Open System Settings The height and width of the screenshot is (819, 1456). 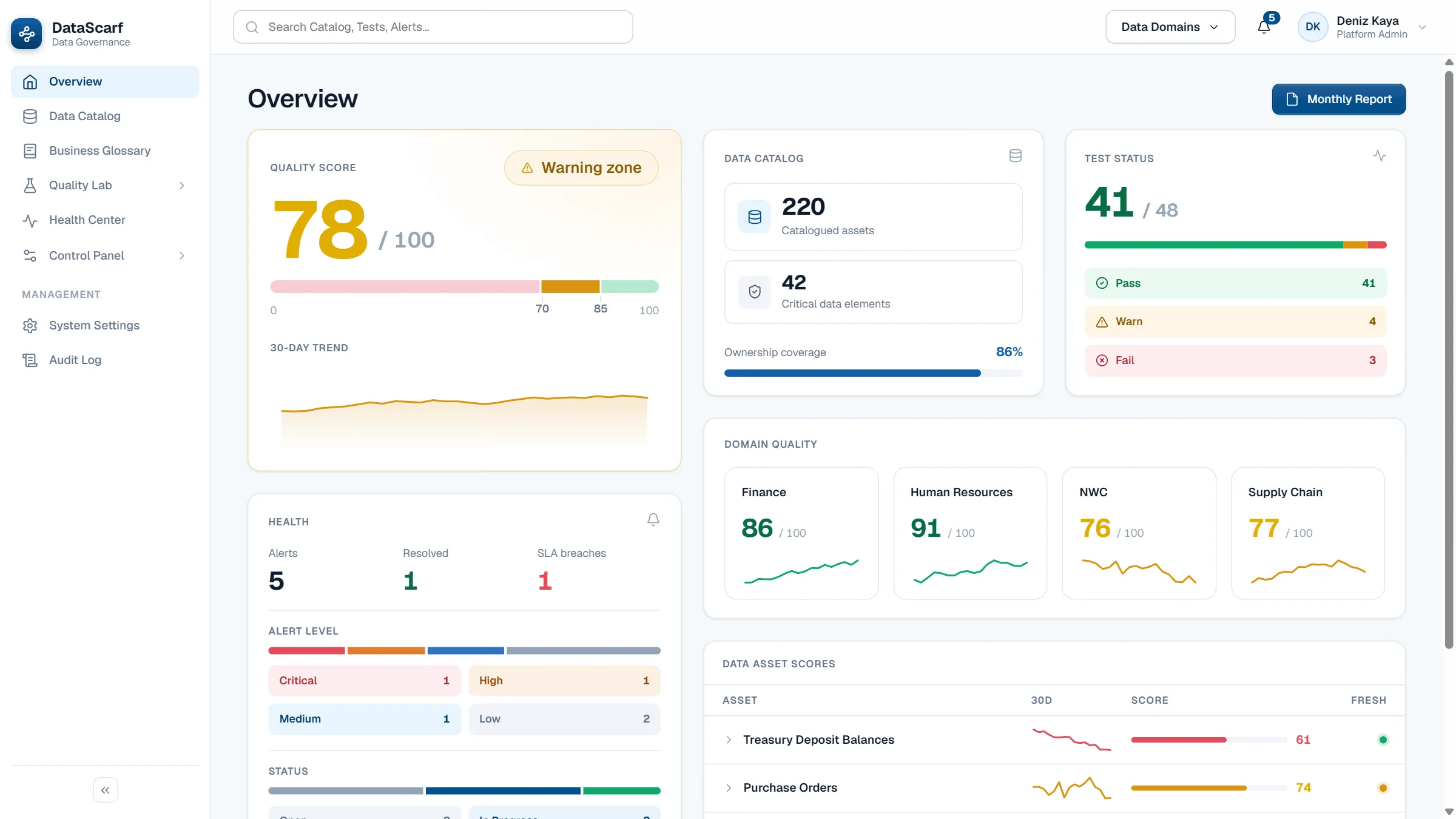[105, 326]
